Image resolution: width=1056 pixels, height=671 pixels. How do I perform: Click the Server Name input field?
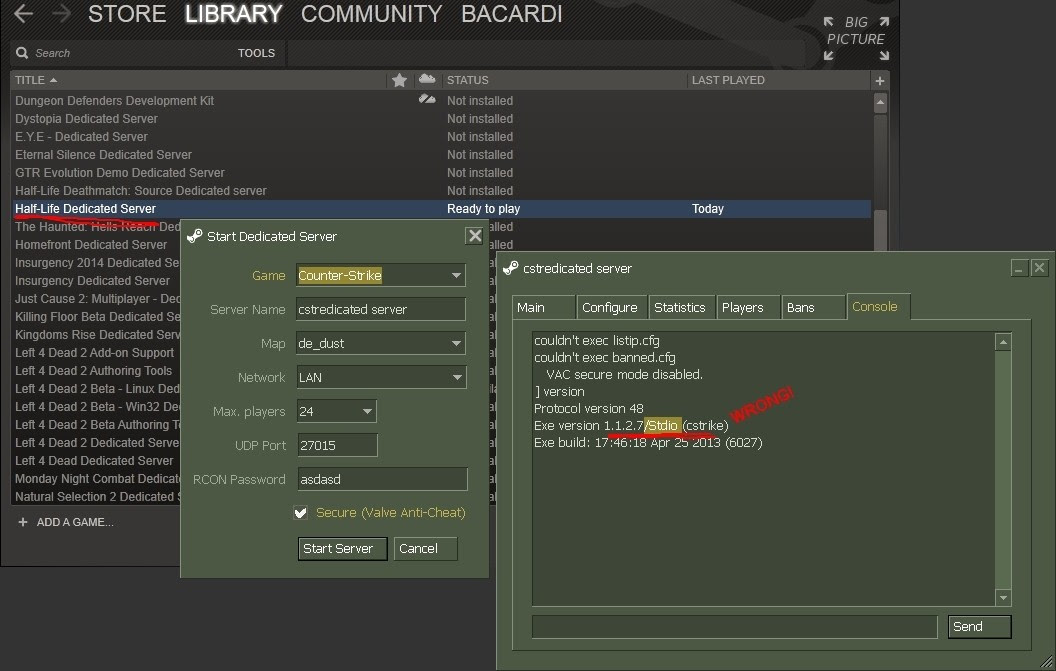tap(381, 309)
